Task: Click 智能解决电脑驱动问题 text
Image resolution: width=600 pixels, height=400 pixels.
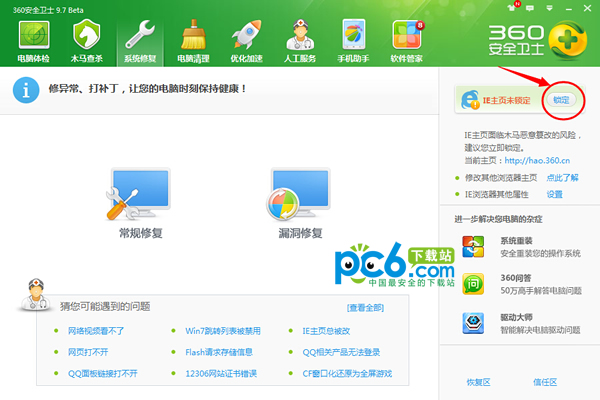Action: click(x=540, y=330)
